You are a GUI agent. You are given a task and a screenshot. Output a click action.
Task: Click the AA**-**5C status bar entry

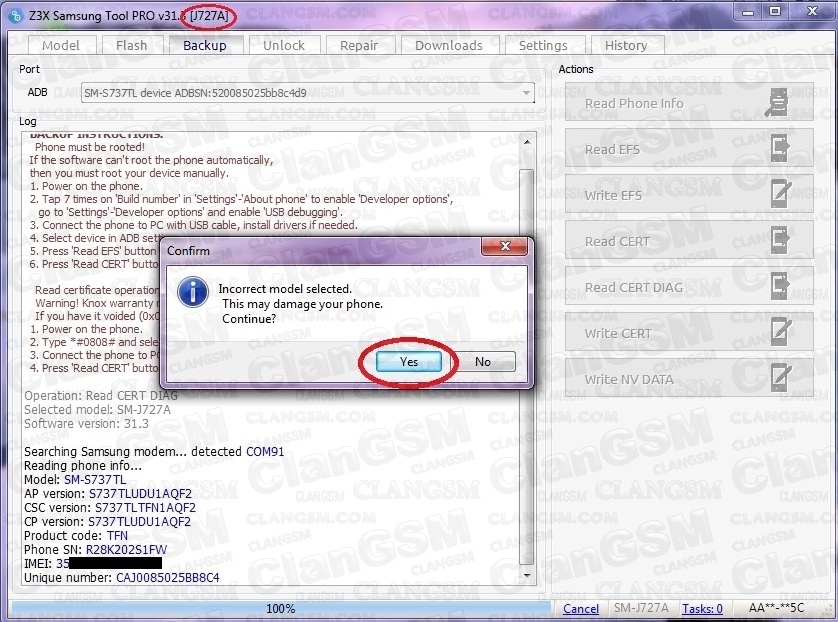[776, 608]
